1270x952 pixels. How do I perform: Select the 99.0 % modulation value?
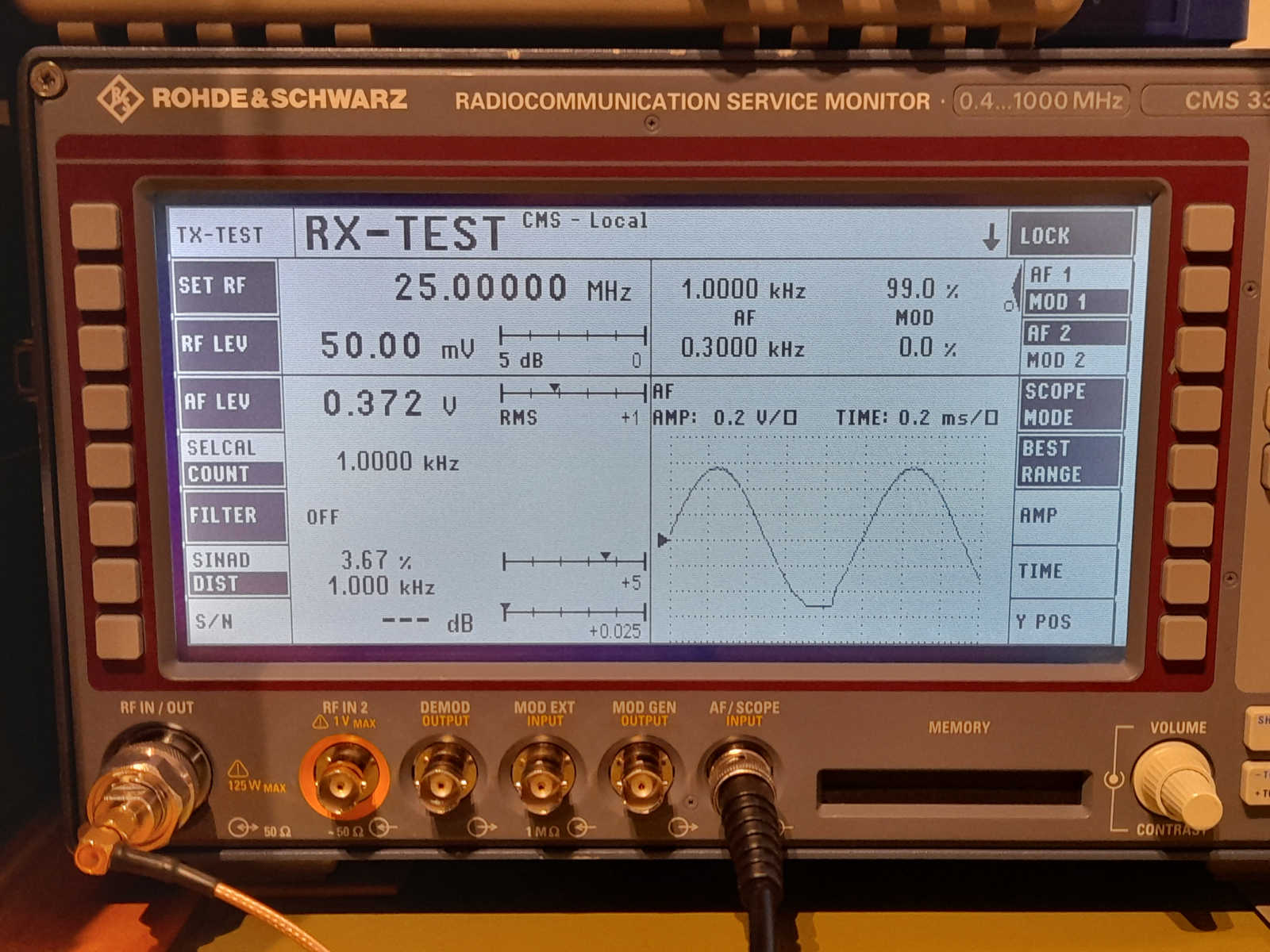coord(922,289)
